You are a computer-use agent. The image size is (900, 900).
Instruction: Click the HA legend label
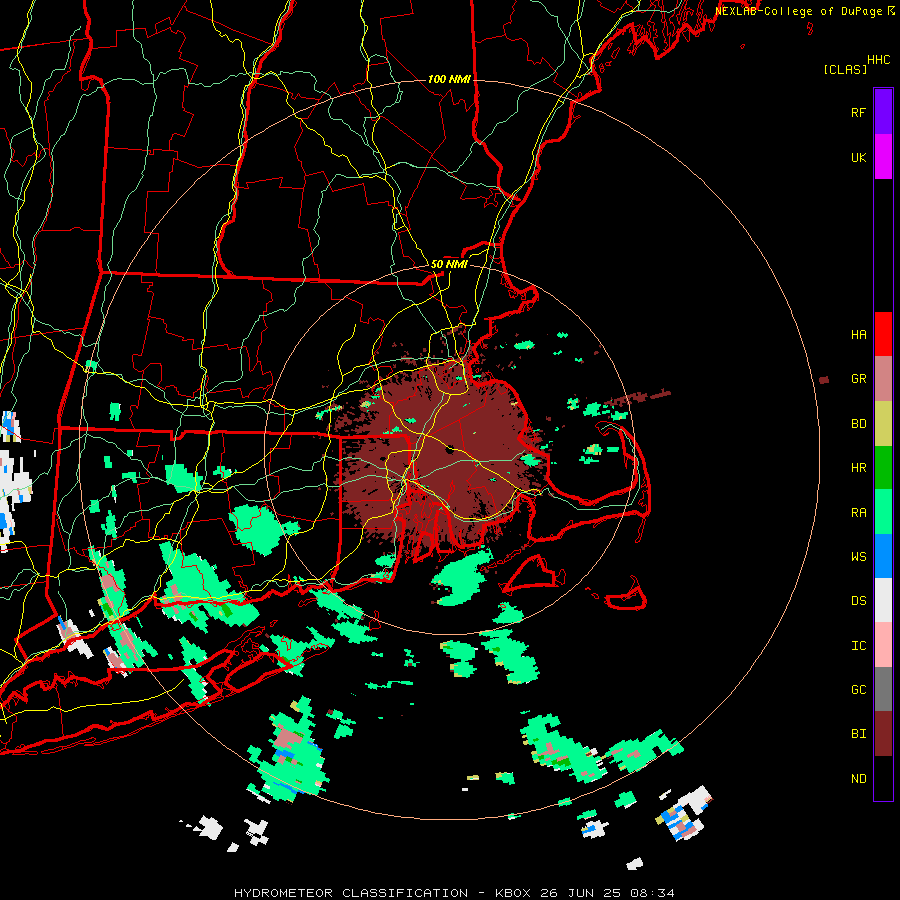click(x=858, y=335)
